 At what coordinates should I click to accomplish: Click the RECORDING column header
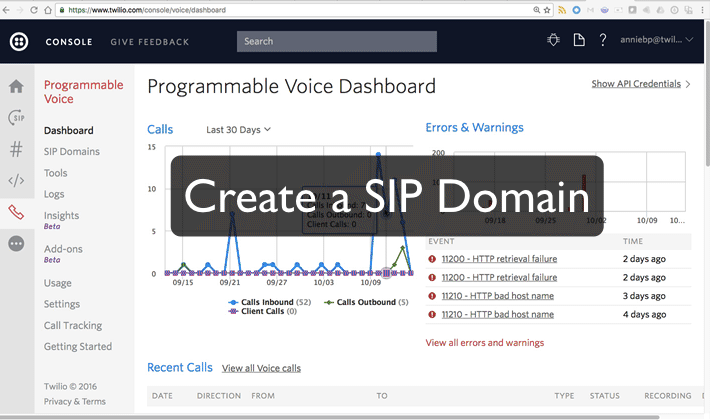click(667, 396)
